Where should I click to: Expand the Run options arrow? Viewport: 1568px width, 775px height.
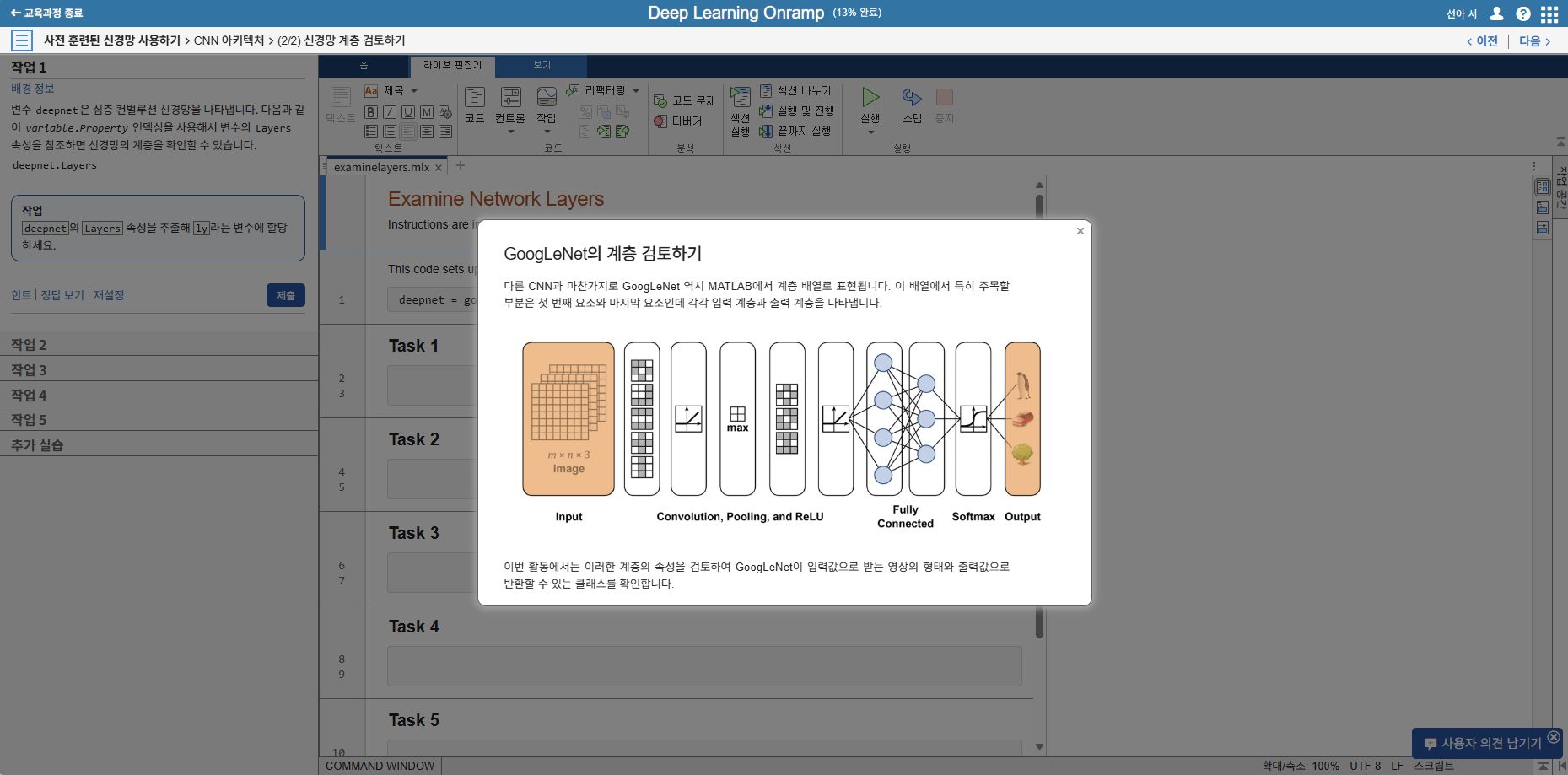click(871, 132)
